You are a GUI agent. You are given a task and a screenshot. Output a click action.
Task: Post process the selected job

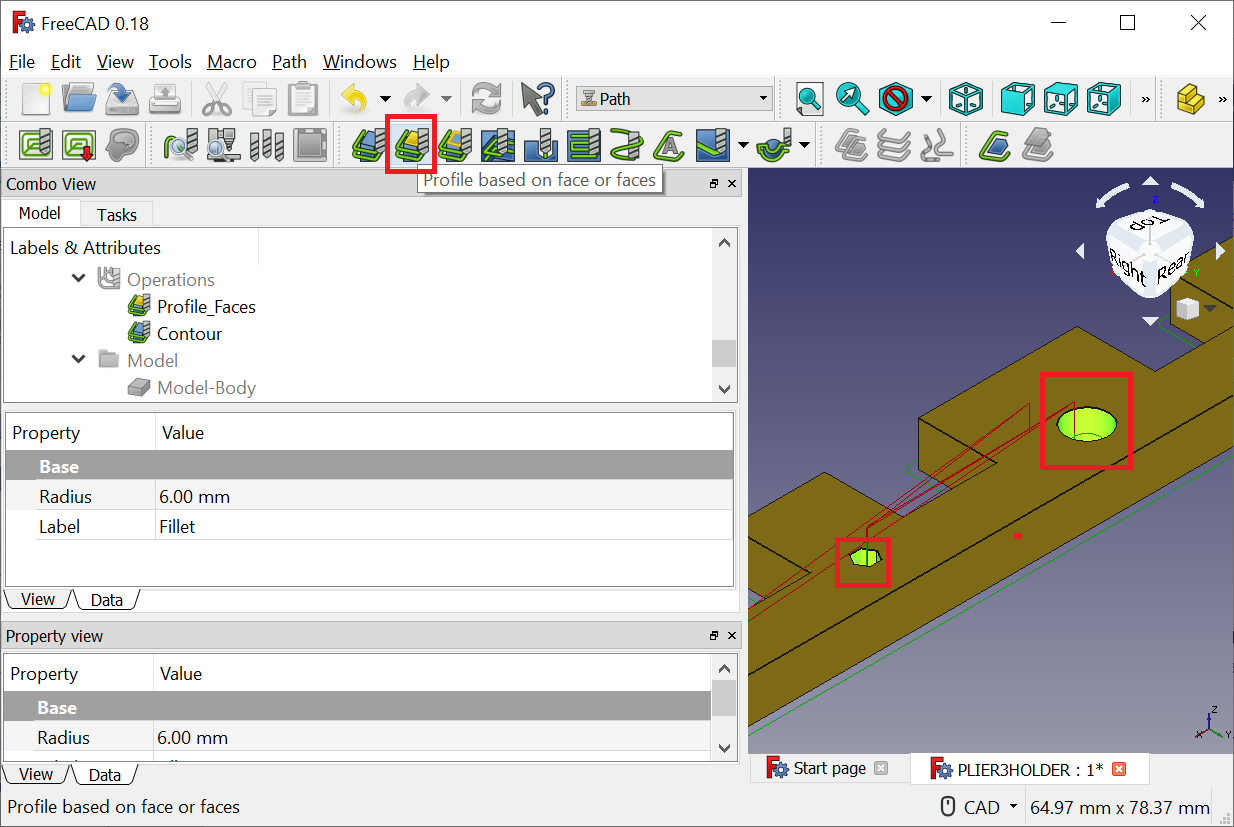click(79, 145)
